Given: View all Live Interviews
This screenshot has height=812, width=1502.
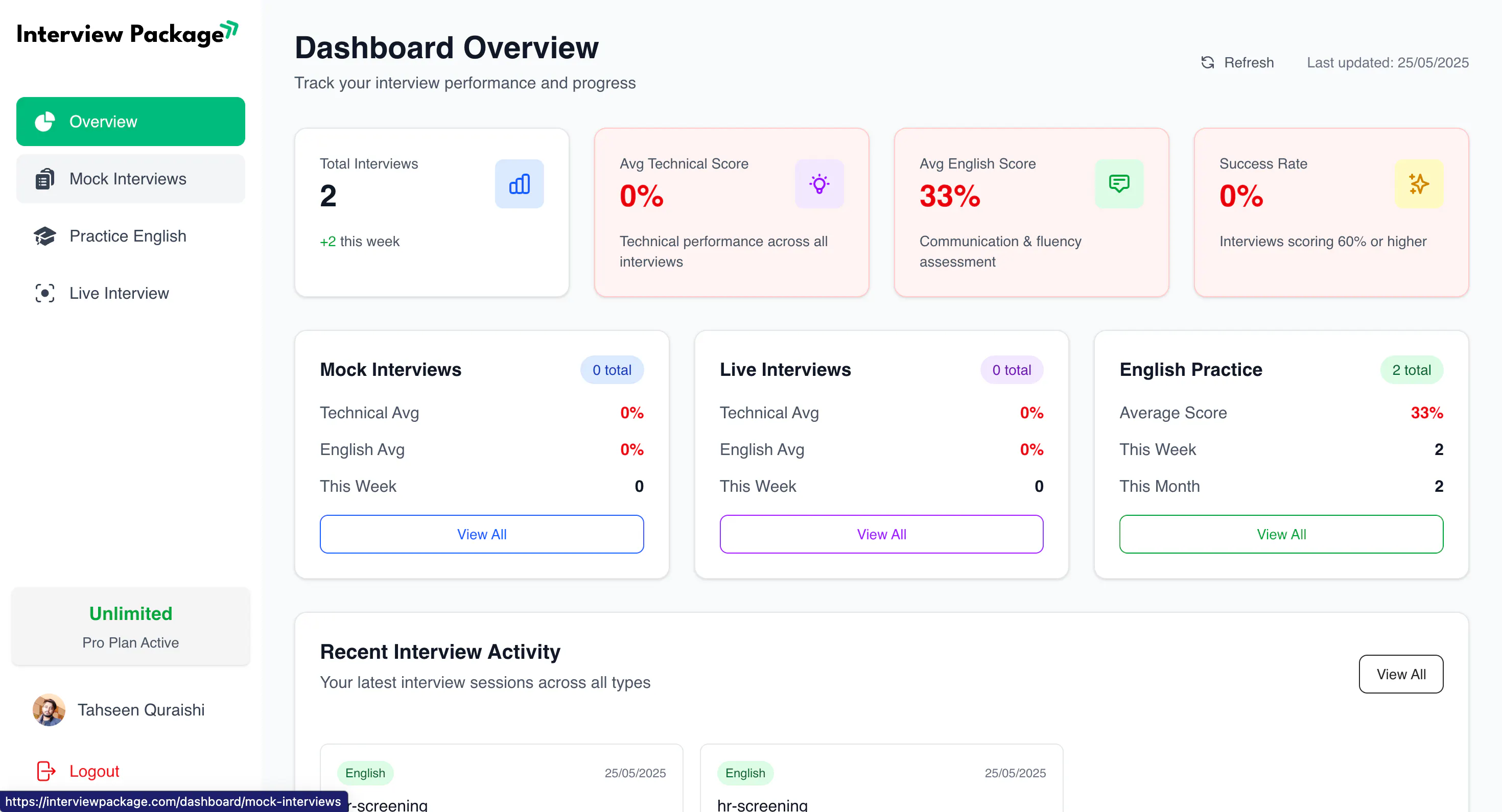Looking at the screenshot, I should [x=881, y=534].
